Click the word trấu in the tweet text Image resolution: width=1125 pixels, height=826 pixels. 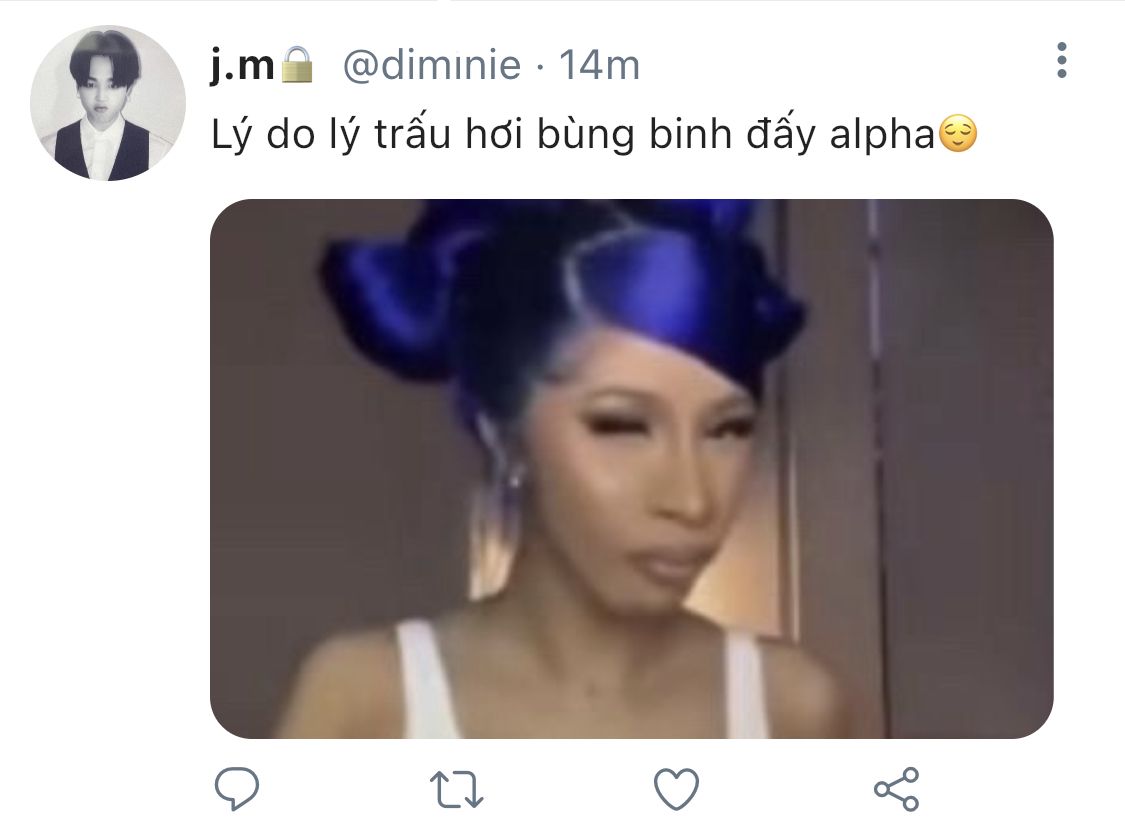(413, 133)
